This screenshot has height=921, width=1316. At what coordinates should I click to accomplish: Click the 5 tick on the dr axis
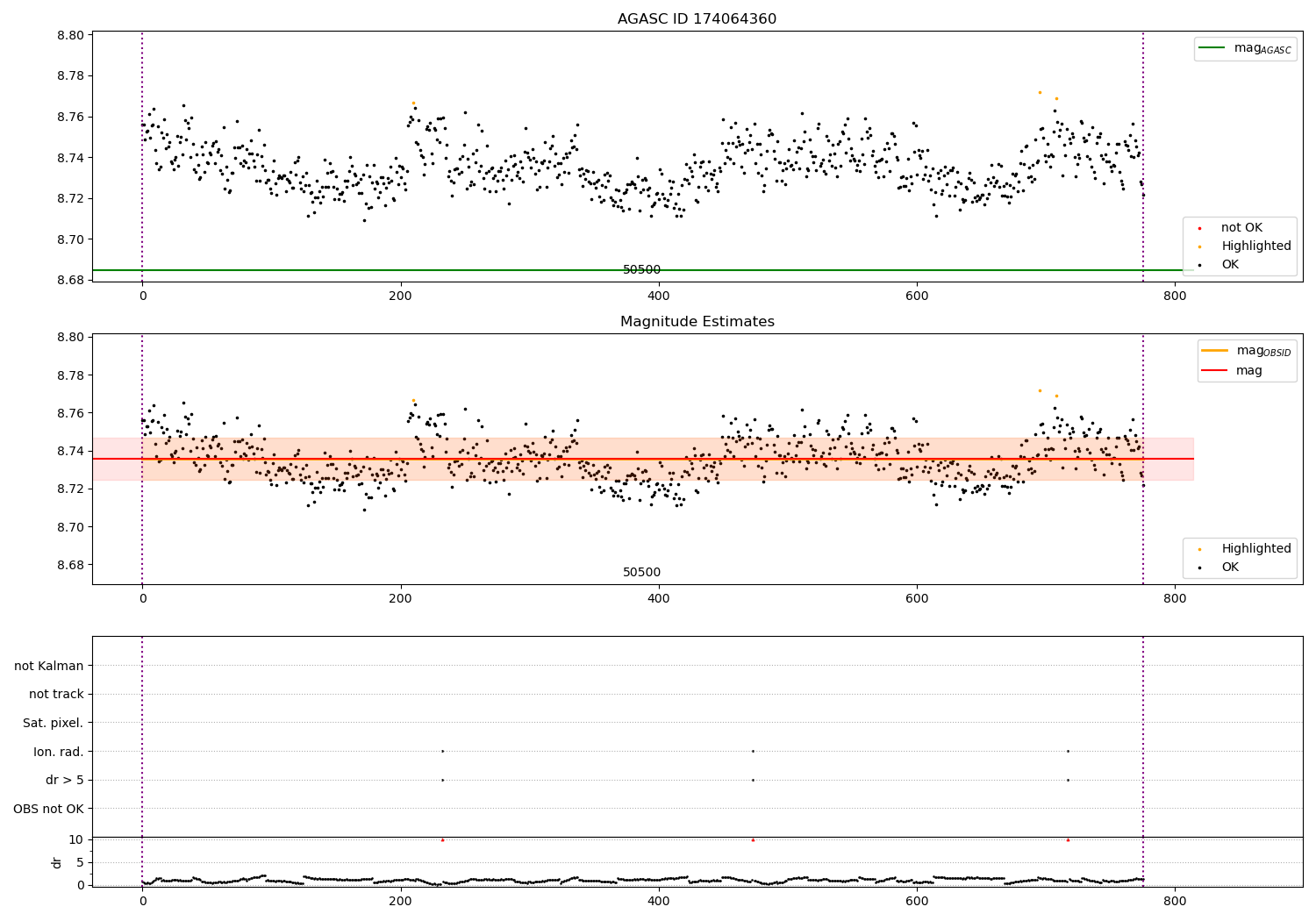click(80, 862)
